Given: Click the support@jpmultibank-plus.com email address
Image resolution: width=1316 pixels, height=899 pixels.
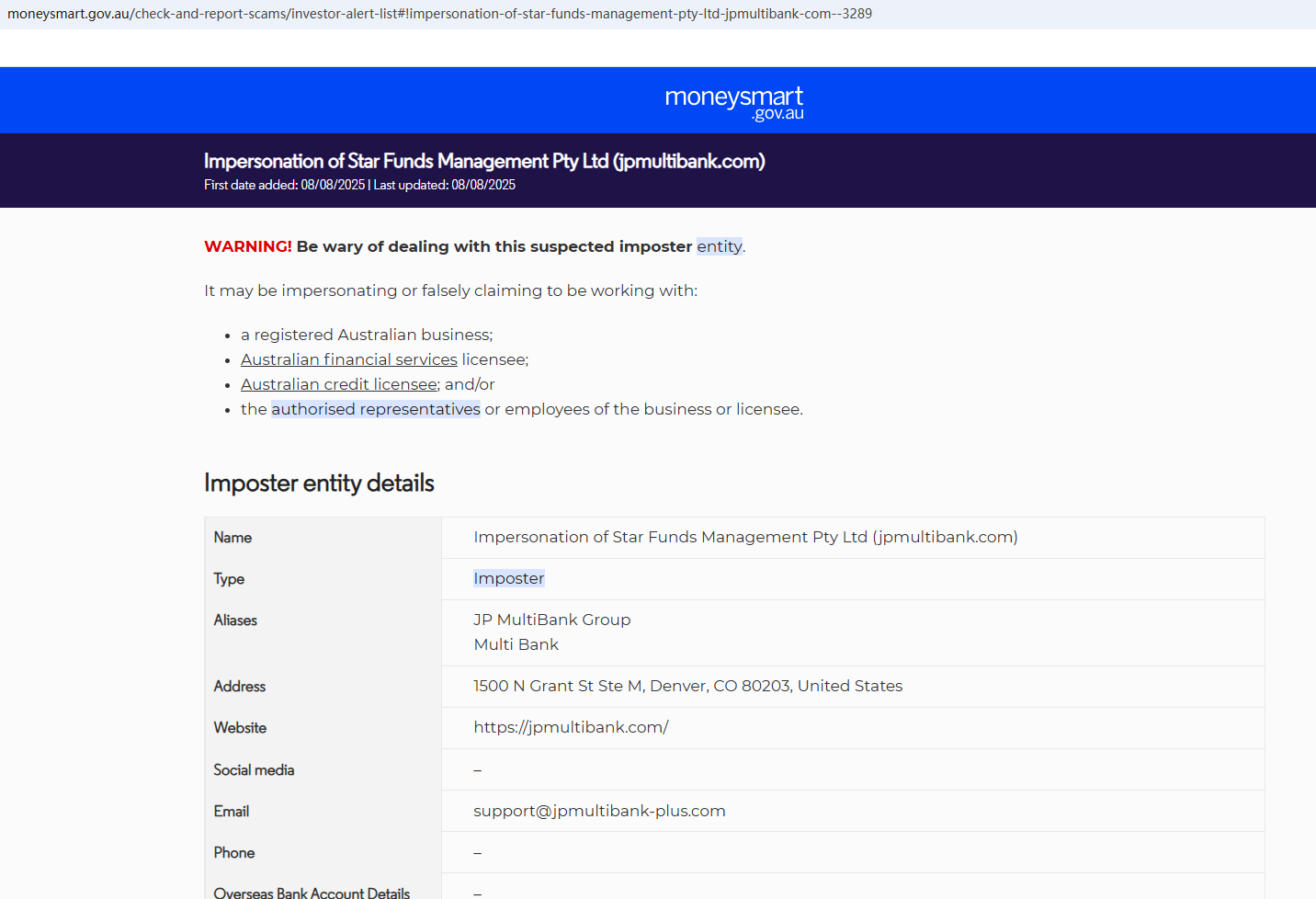Looking at the screenshot, I should 599,811.
